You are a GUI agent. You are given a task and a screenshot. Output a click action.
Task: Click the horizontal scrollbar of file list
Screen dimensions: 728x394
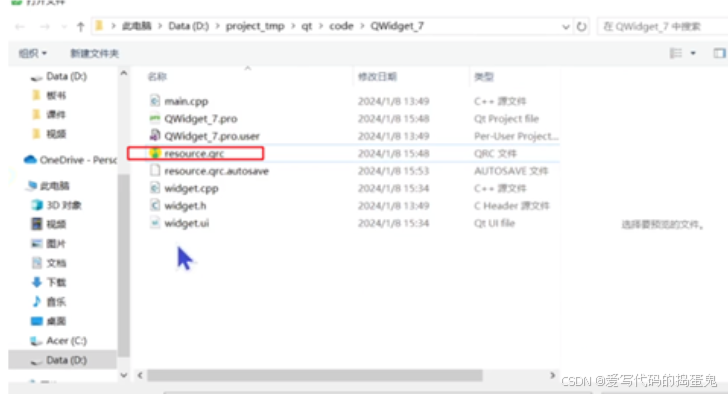pos(315,375)
